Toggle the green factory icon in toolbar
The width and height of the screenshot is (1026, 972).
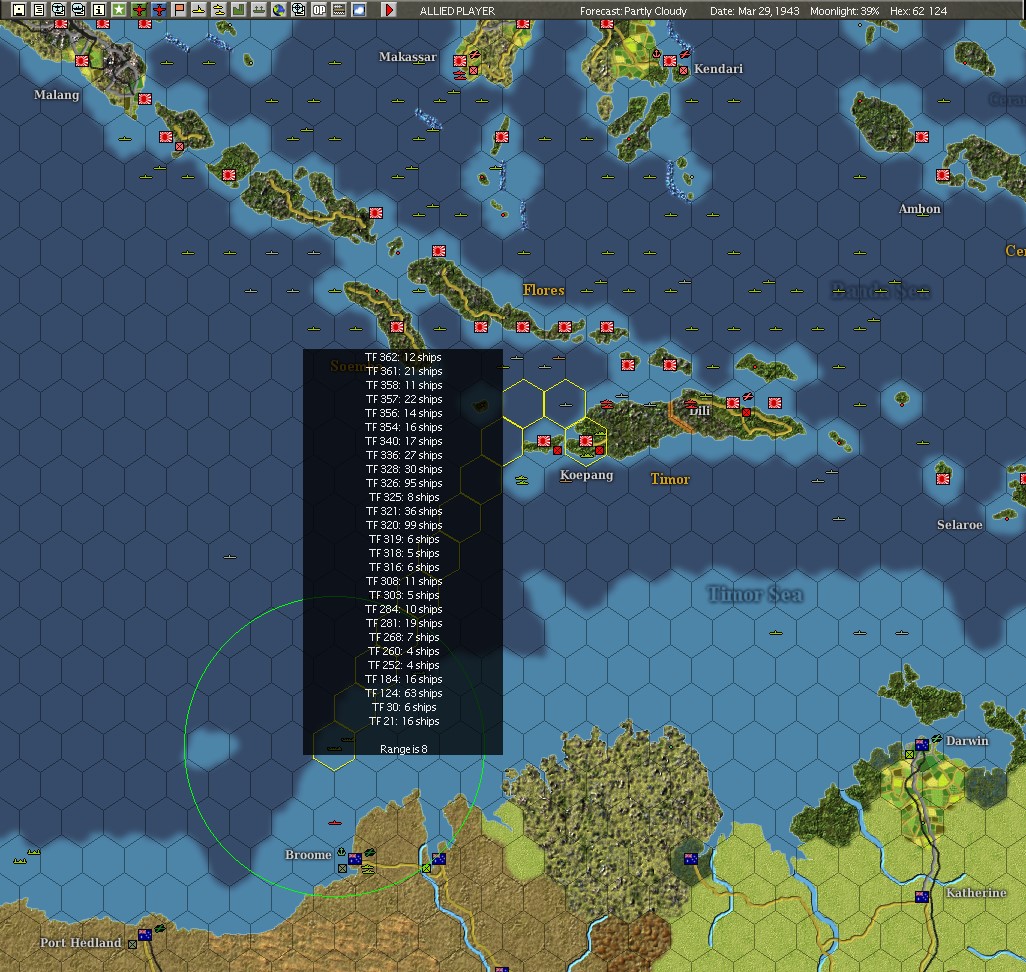pos(239,9)
